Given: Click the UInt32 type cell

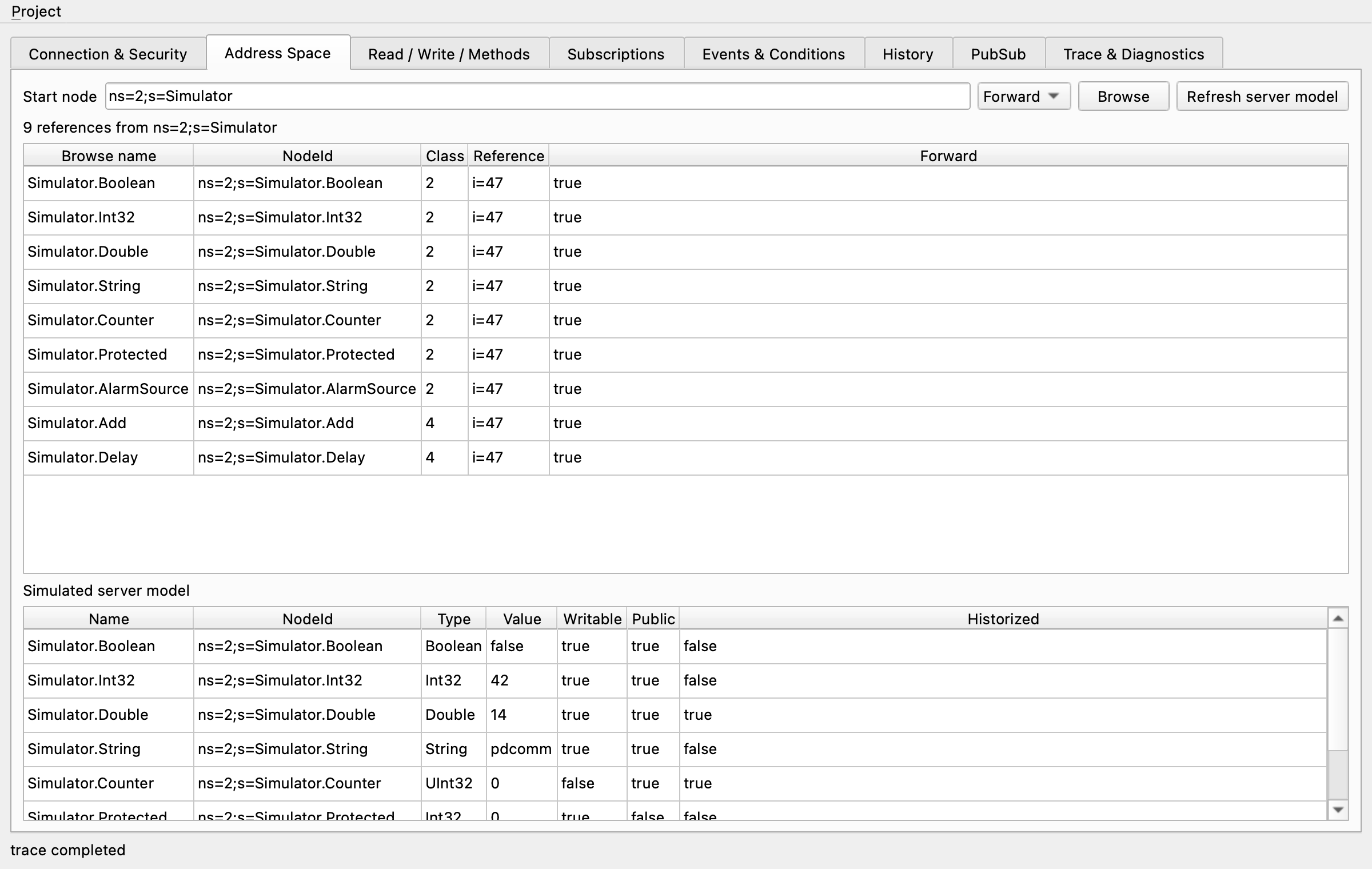Looking at the screenshot, I should (453, 783).
